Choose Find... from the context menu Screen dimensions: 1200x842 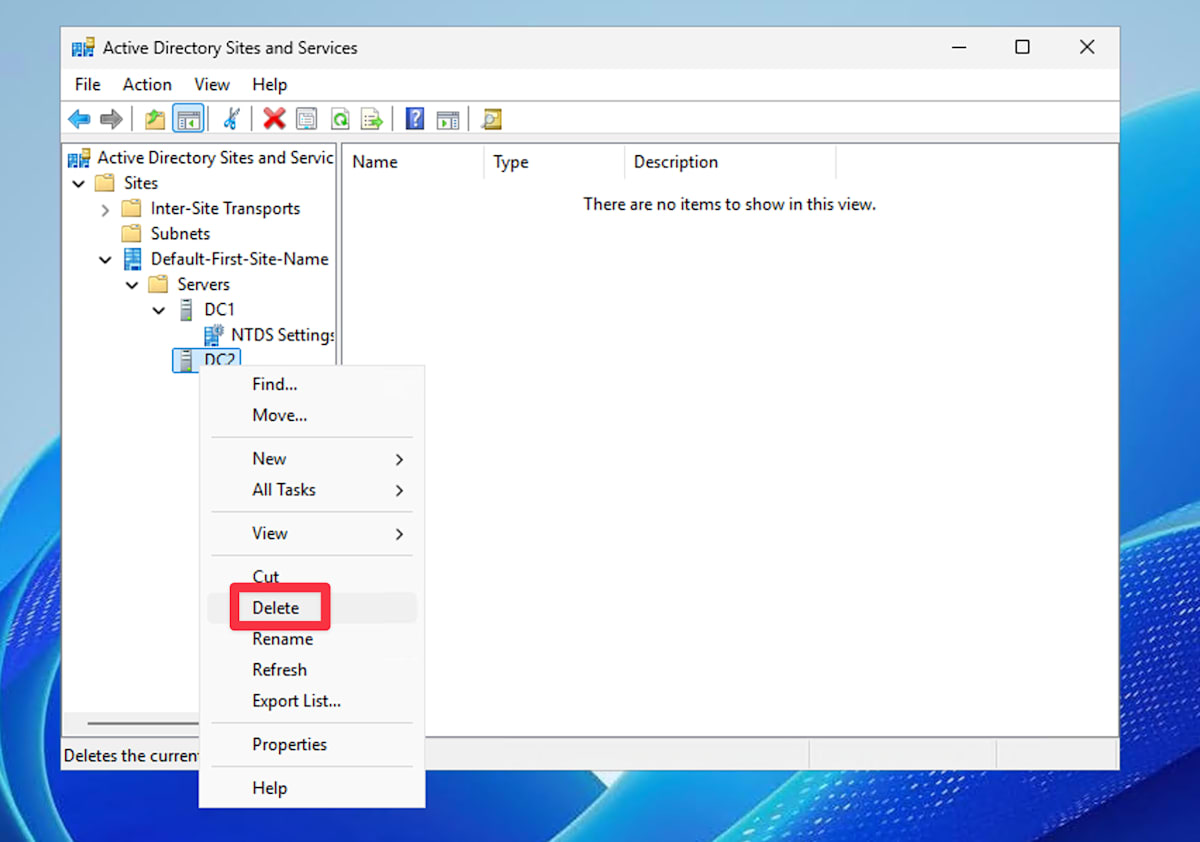[312, 384]
